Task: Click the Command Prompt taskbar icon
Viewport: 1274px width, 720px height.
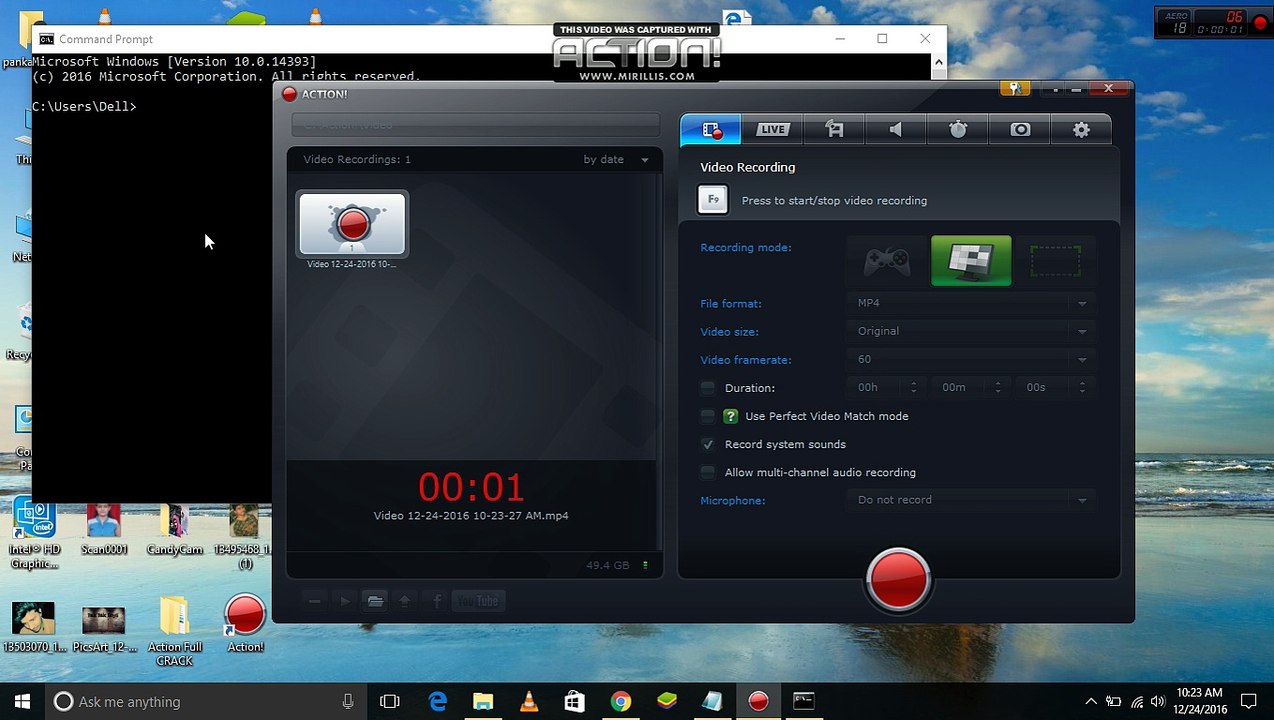Action: click(804, 702)
